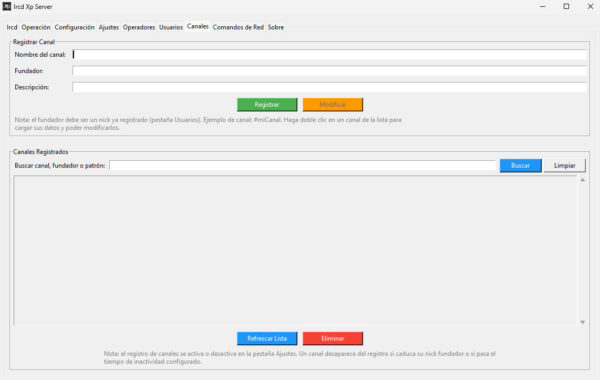
Task: Click the channel list scrollbar down arrow
Action: point(582,322)
